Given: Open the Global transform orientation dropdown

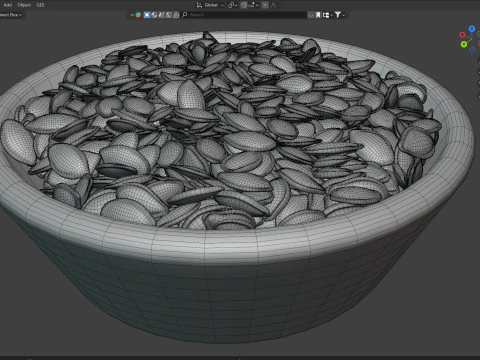Looking at the screenshot, I should 210,5.
